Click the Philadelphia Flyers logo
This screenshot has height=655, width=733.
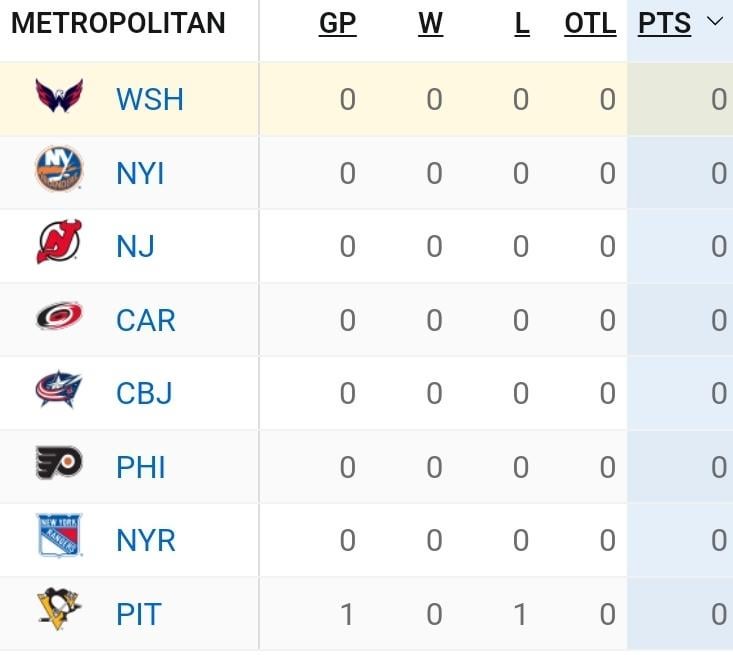(x=59, y=463)
